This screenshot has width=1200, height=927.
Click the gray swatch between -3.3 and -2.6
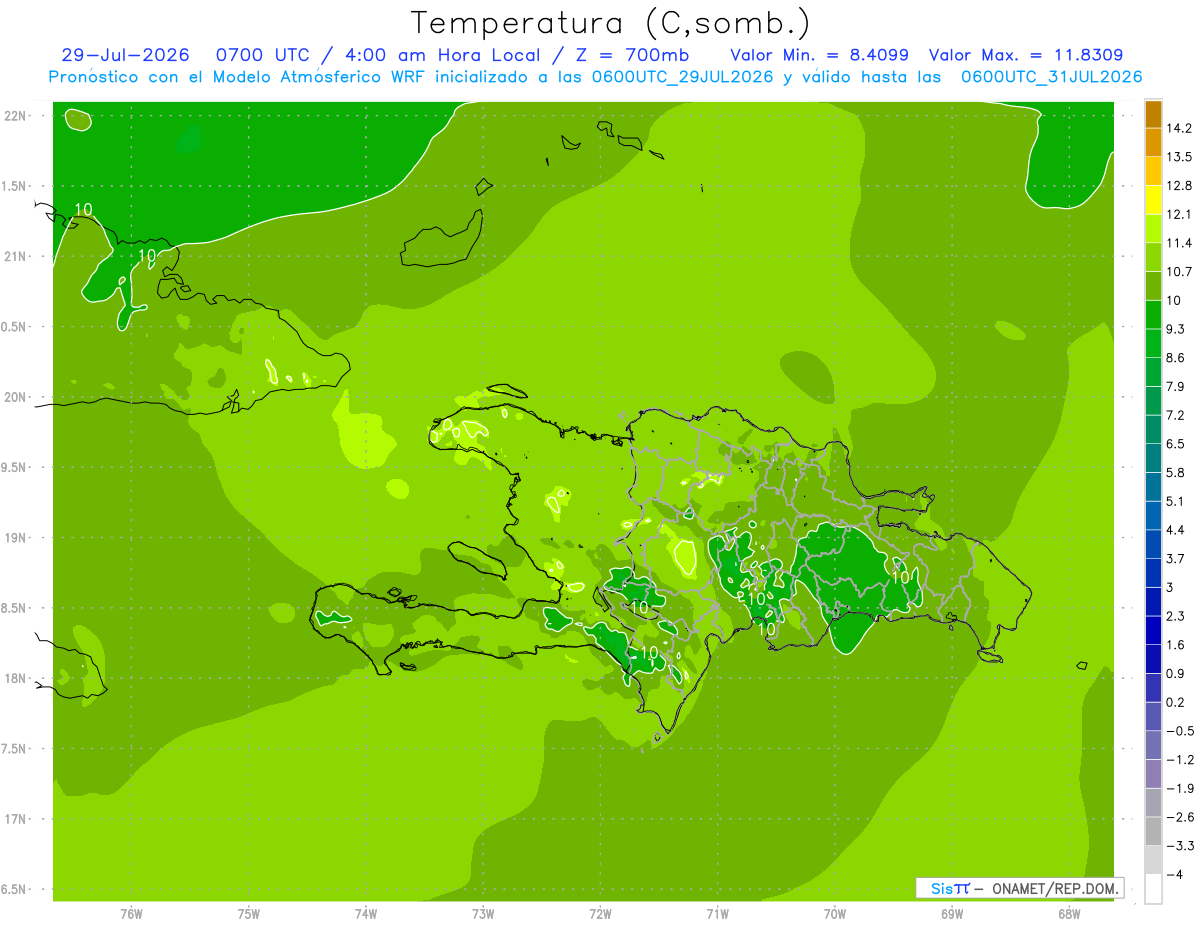pyautogui.click(x=1153, y=832)
